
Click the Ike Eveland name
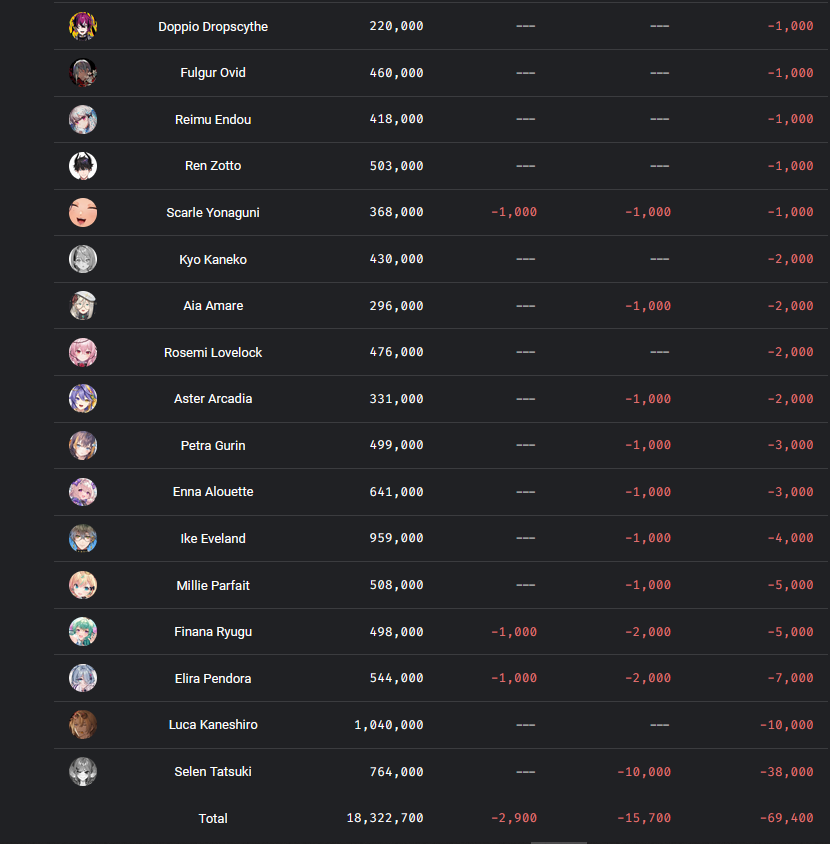(x=213, y=539)
